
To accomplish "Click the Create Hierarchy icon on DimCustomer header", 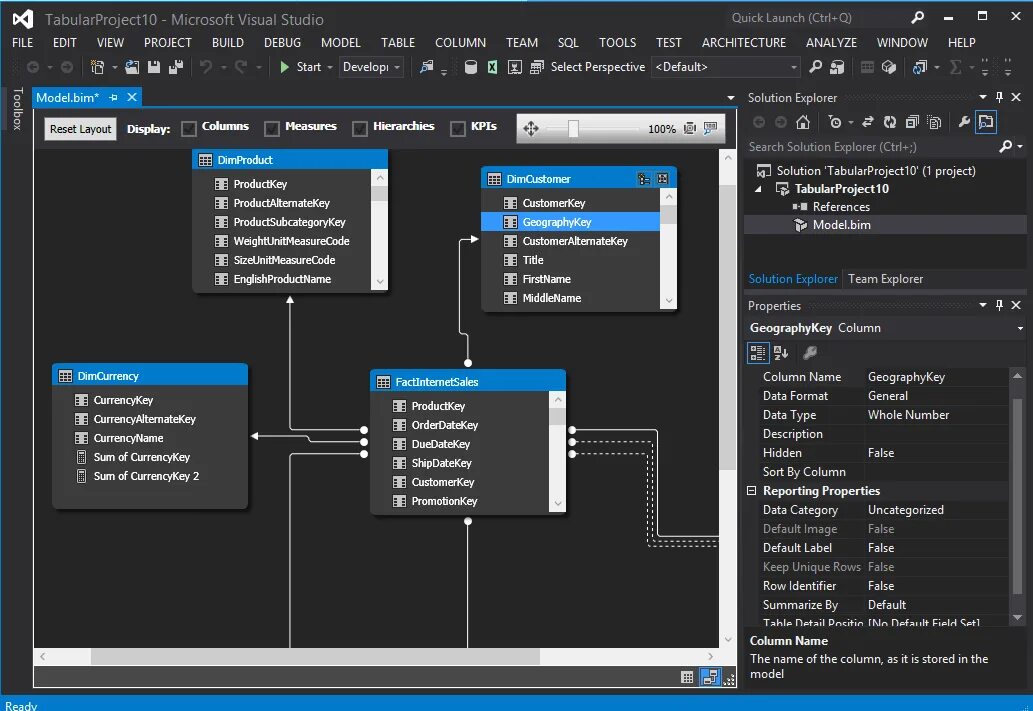I will 644,179.
